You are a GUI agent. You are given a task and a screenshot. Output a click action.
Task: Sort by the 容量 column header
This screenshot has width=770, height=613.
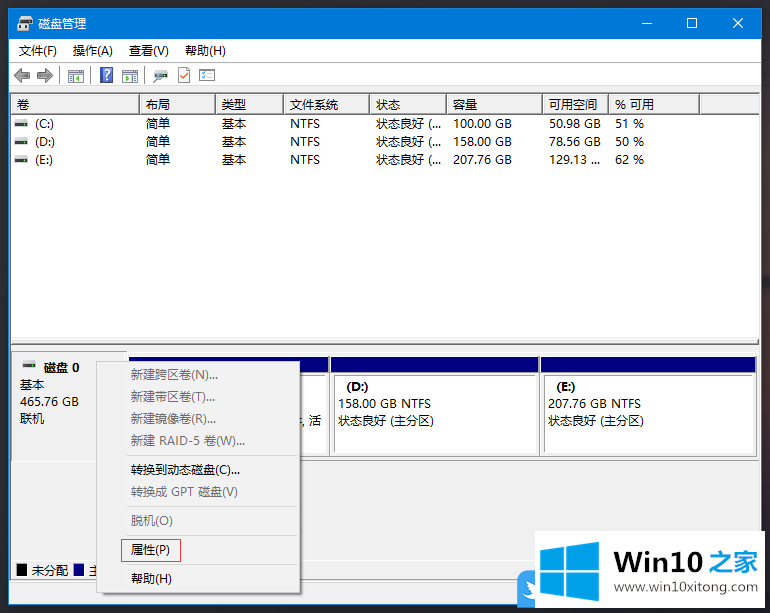pyautogui.click(x=495, y=105)
